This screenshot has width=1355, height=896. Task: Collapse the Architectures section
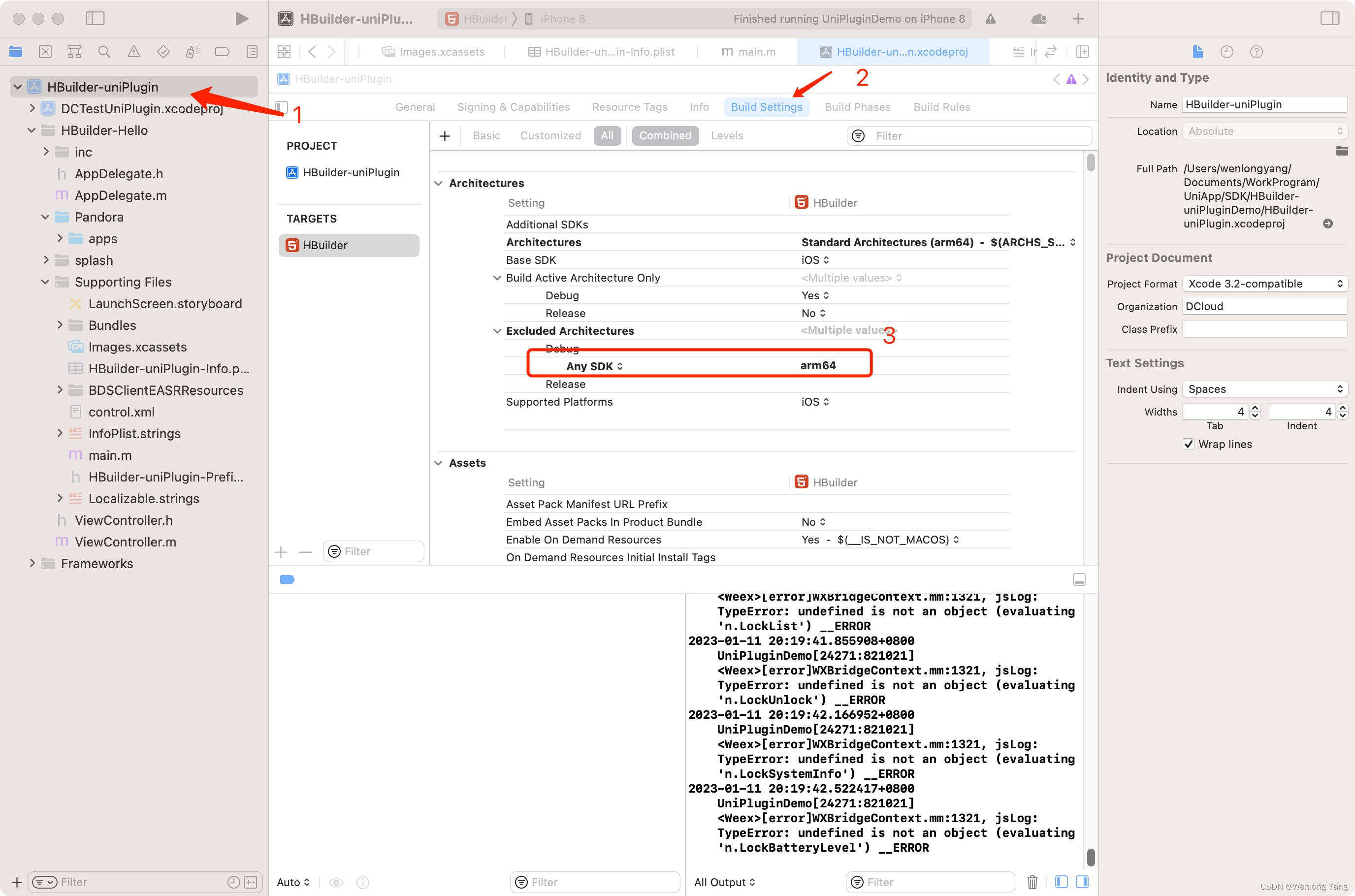point(438,184)
